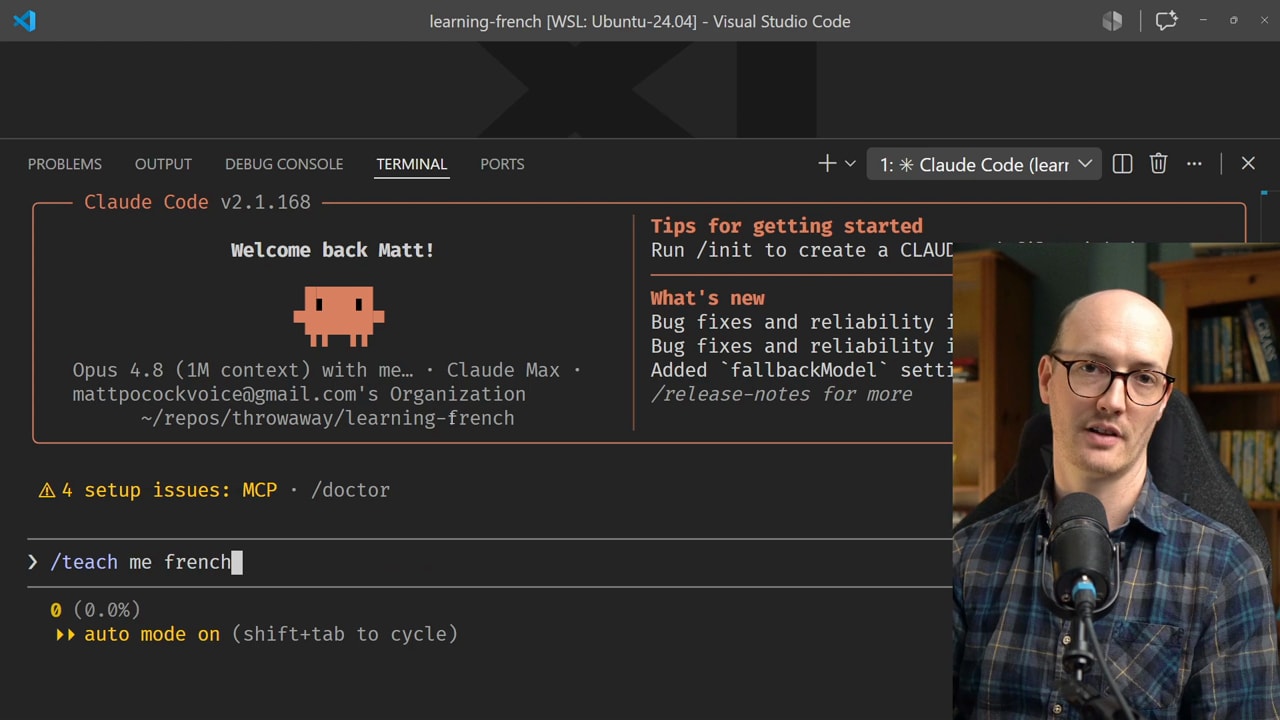Click the ~/repos/throwaway/learning-french path
The image size is (1280, 720).
click(x=328, y=418)
